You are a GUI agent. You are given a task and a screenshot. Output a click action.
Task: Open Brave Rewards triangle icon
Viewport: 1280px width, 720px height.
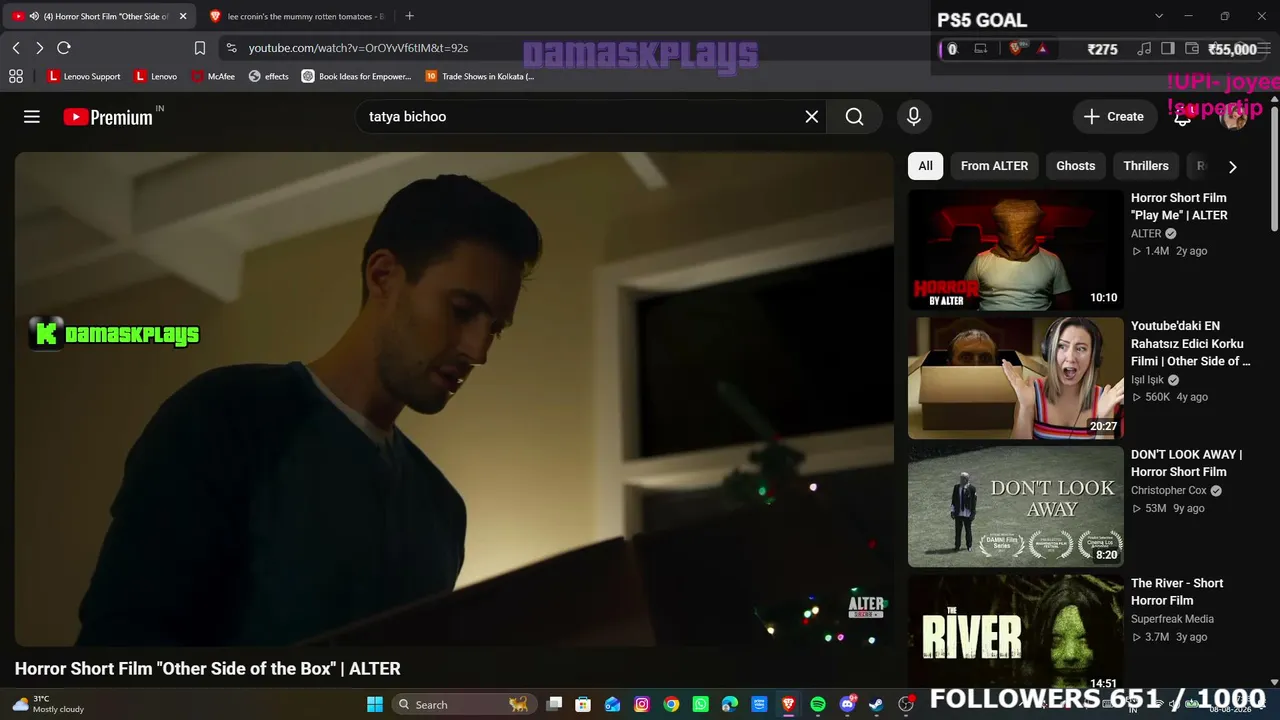tap(1042, 48)
